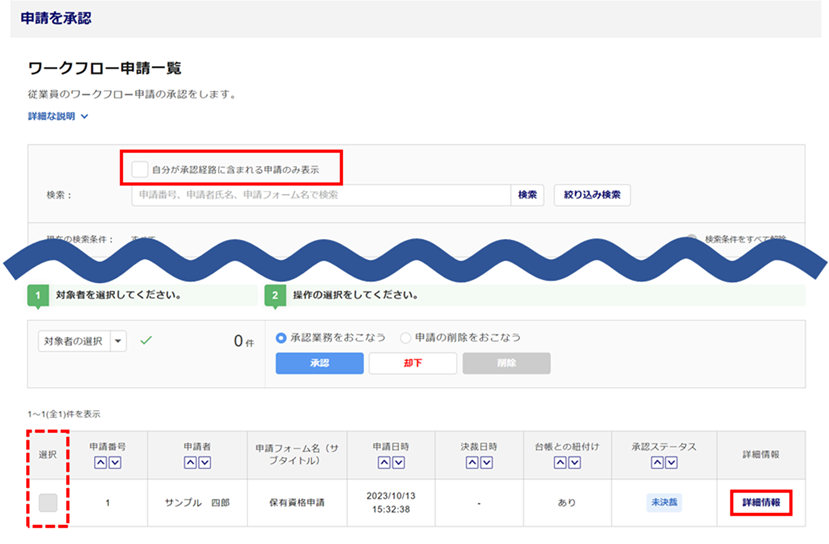Expand the 詳細な説明 section

coord(58,117)
